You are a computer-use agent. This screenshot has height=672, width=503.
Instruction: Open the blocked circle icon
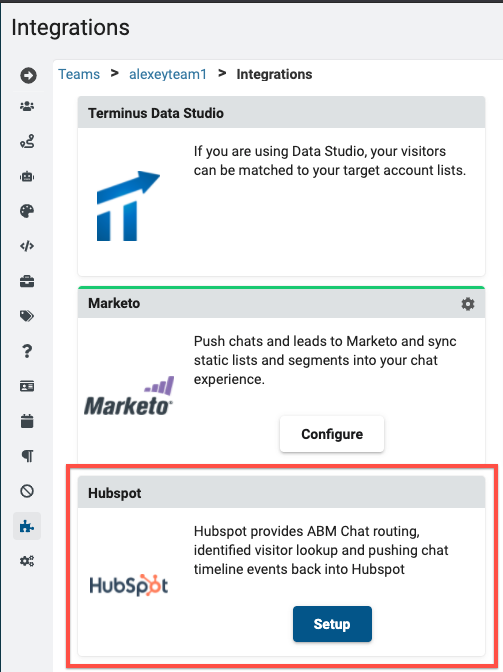(27, 491)
